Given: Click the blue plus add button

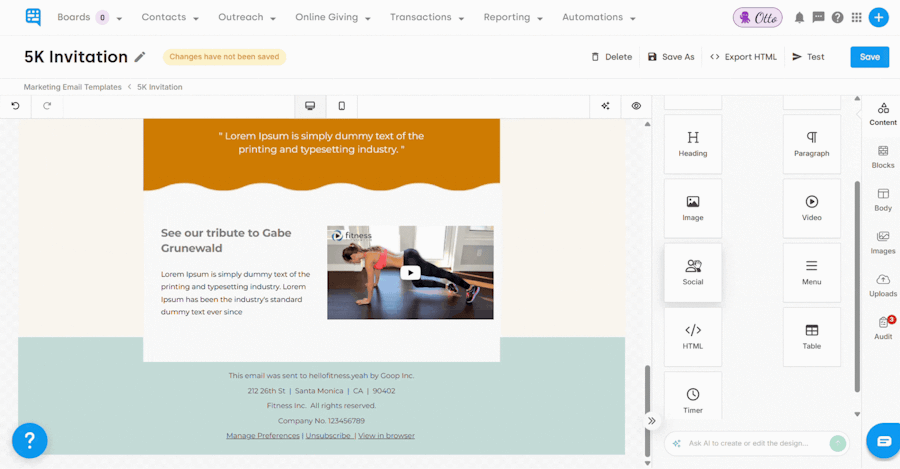Looking at the screenshot, I should click(878, 18).
